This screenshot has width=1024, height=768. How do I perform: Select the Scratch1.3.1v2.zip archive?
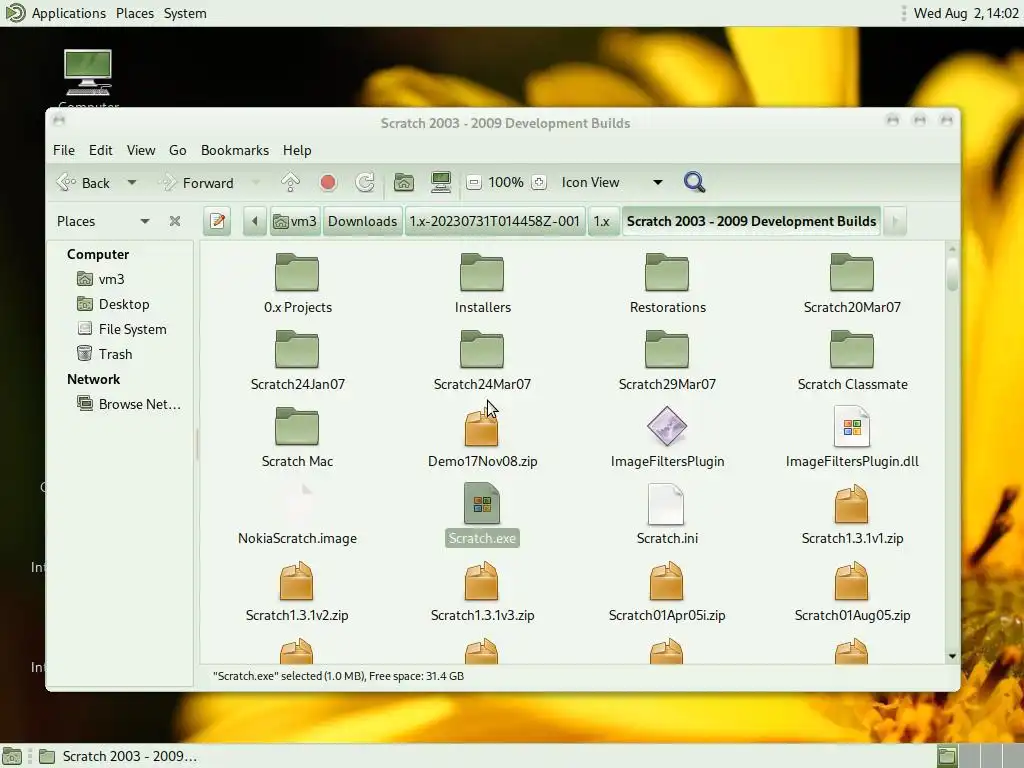point(297,592)
